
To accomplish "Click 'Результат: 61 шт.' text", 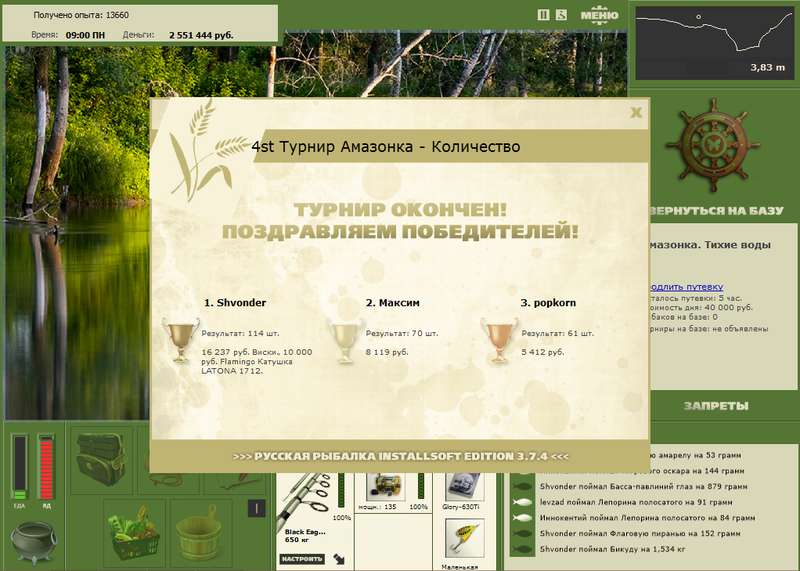I will pyautogui.click(x=558, y=334).
